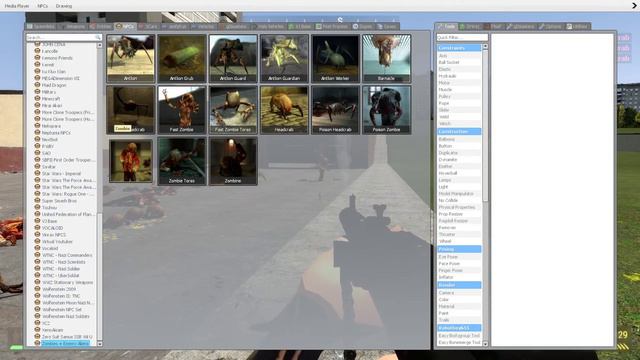Select the Fast Headcrab spawn icon
640x360 pixels.
tap(131, 109)
